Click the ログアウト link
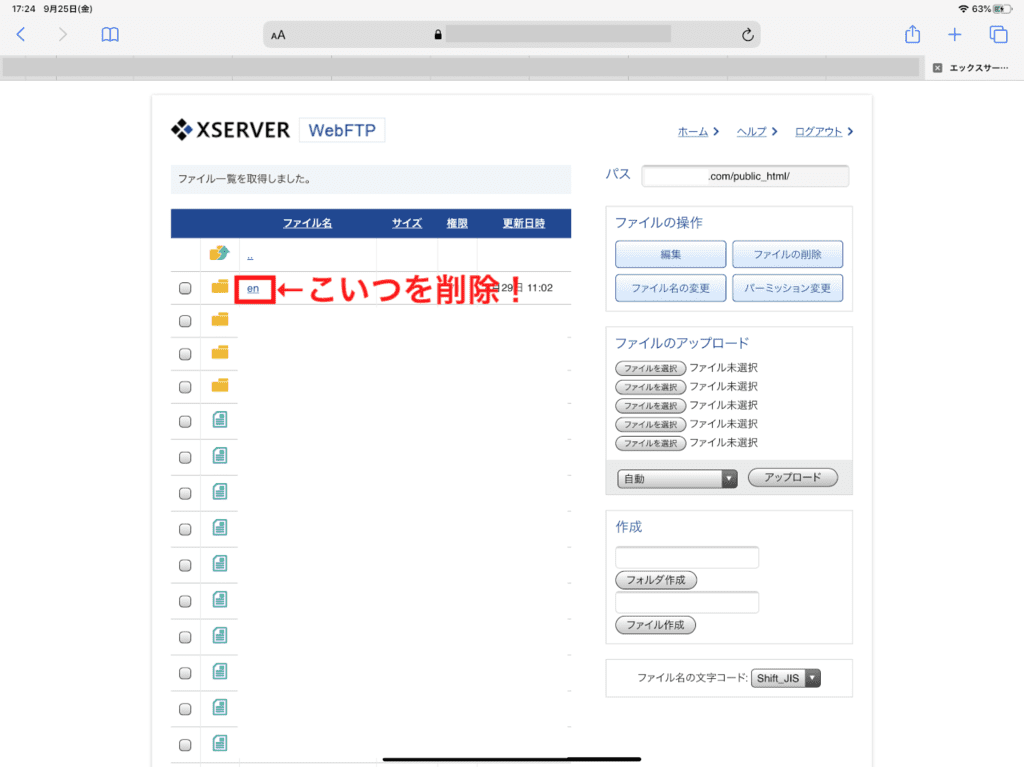This screenshot has height=767, width=1024. (818, 131)
